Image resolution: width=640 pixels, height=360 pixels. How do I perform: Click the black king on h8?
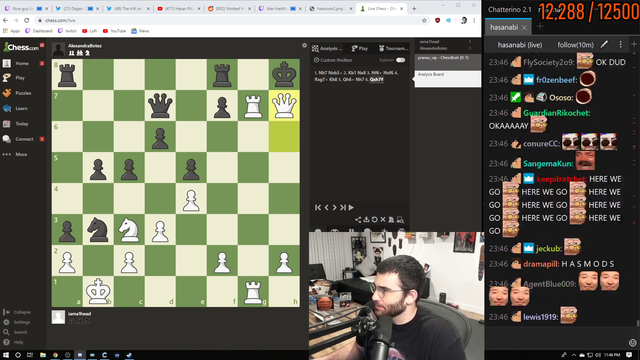tap(284, 74)
